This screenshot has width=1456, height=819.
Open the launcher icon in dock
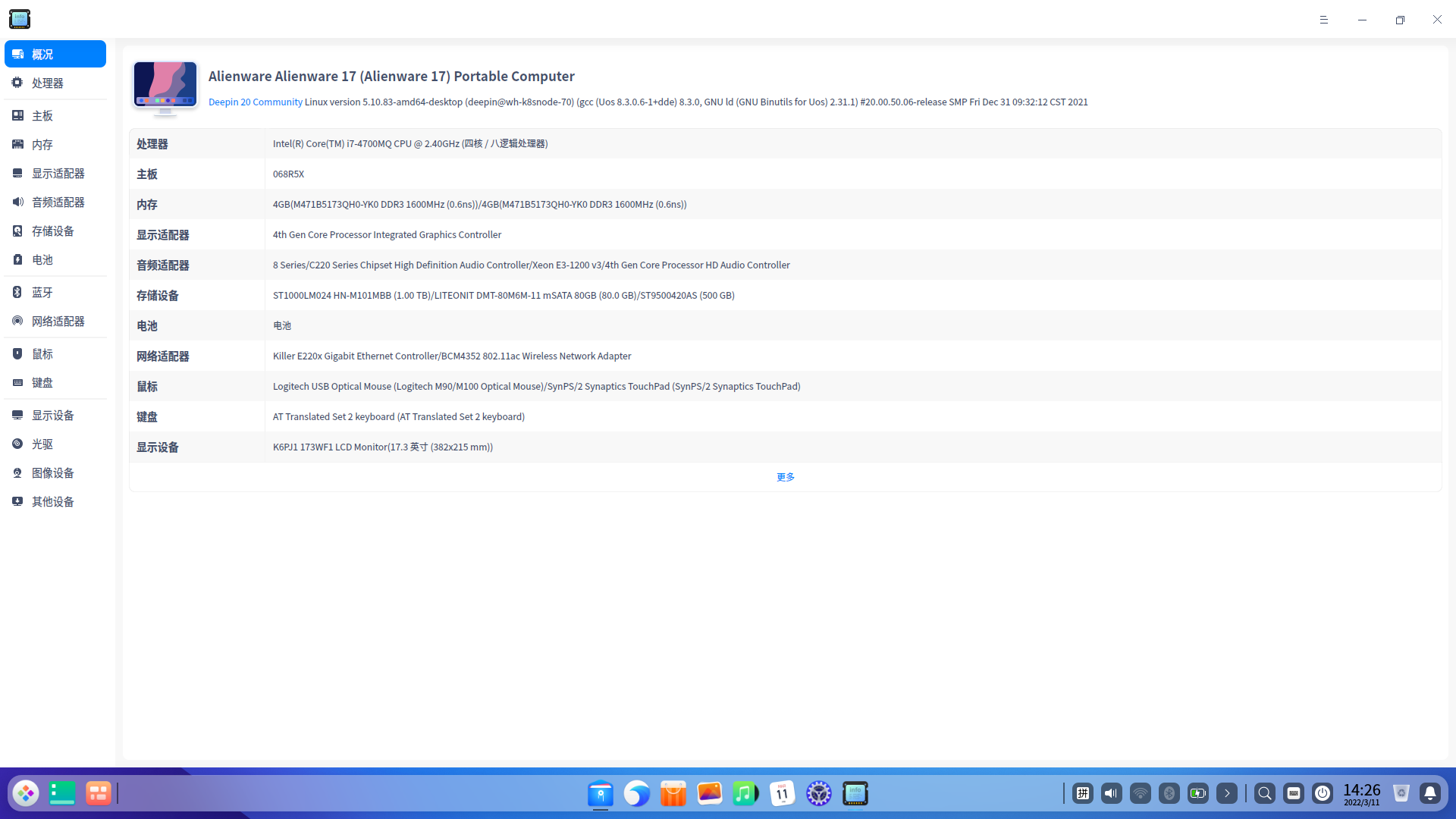coord(26,793)
